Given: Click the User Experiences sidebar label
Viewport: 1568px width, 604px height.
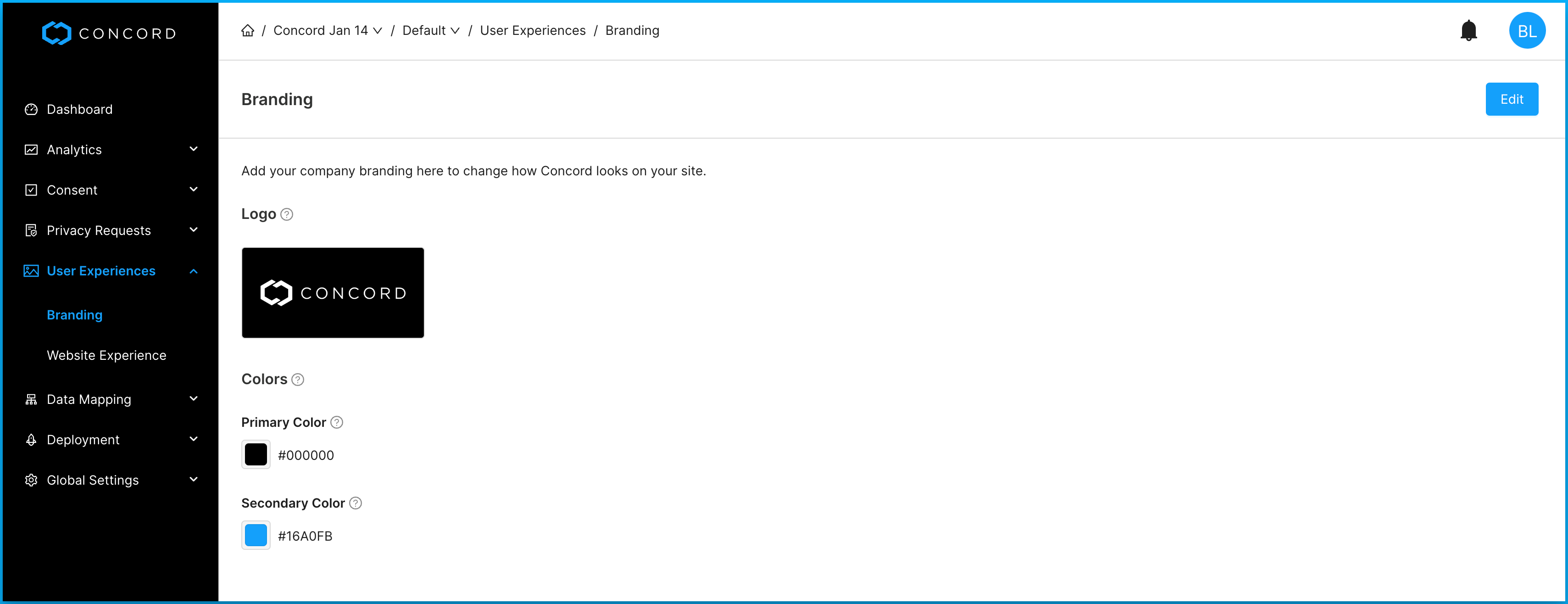Looking at the screenshot, I should 101,271.
